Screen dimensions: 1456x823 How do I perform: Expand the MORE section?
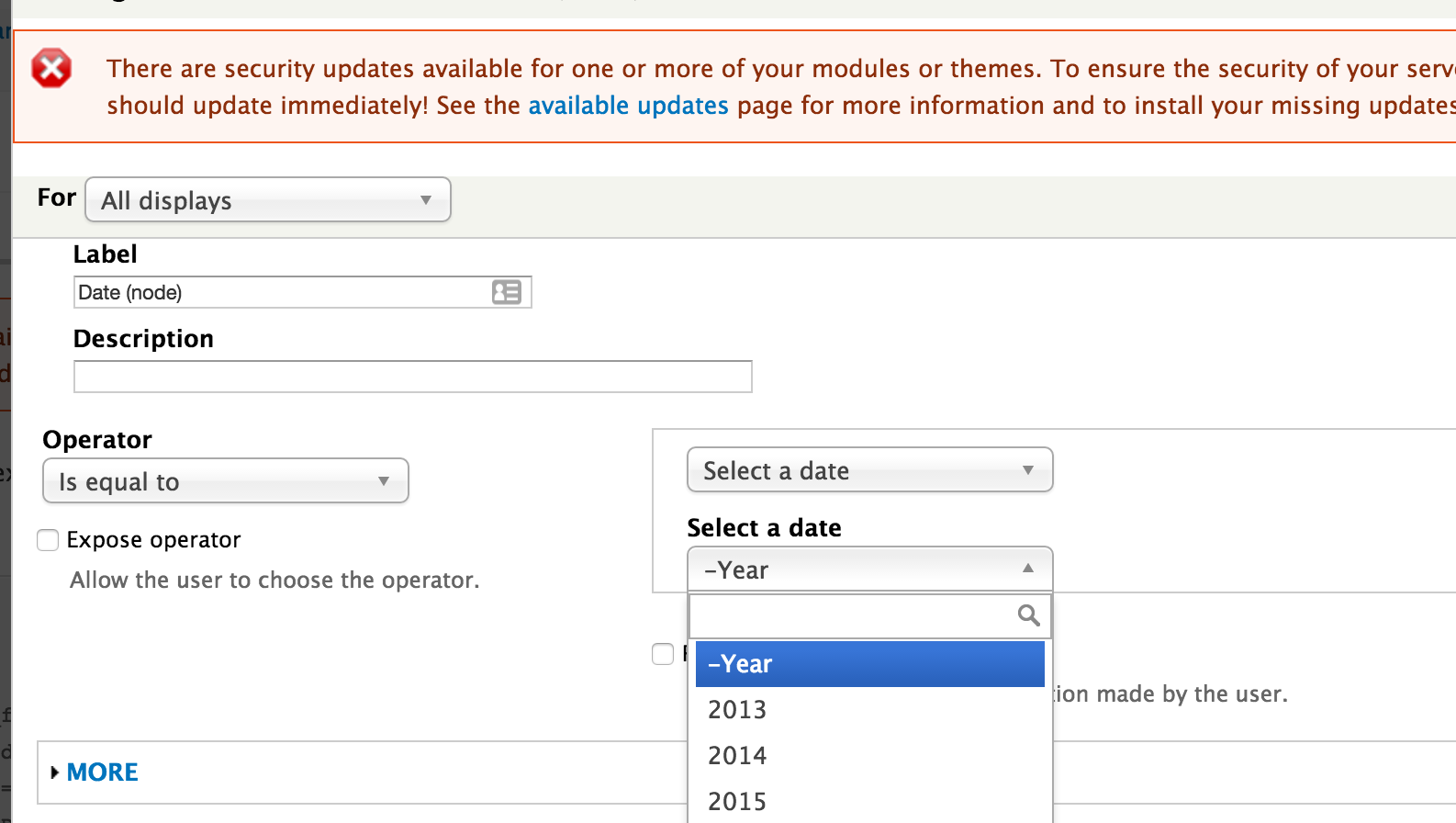pos(102,772)
